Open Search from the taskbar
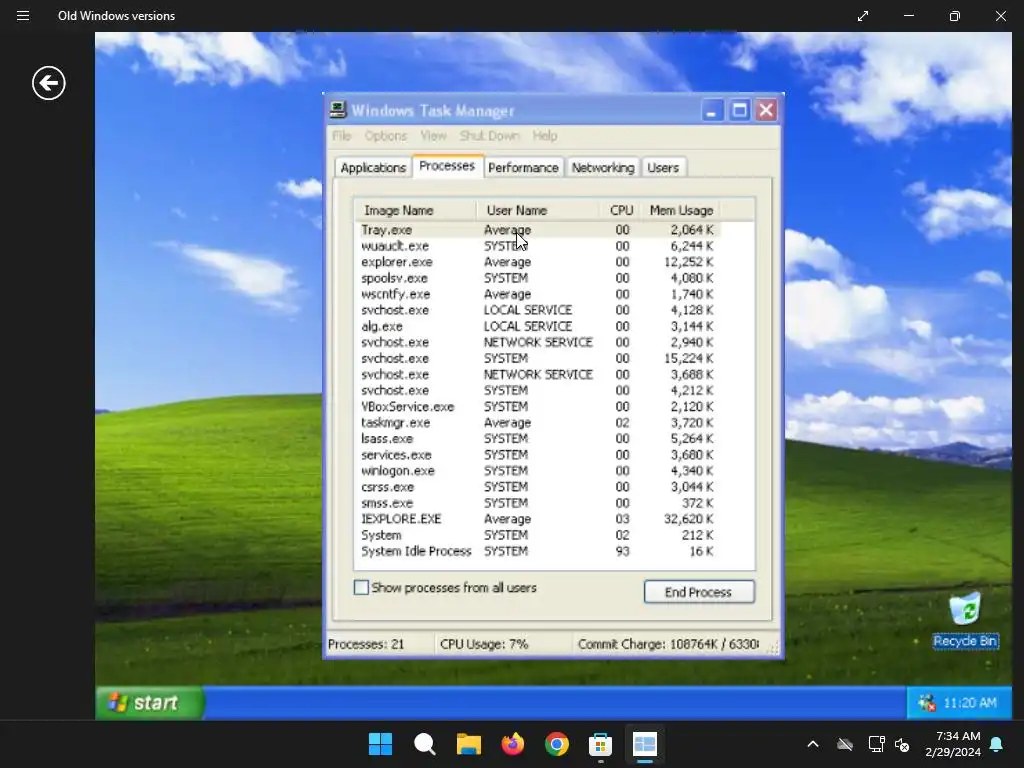 click(x=424, y=744)
